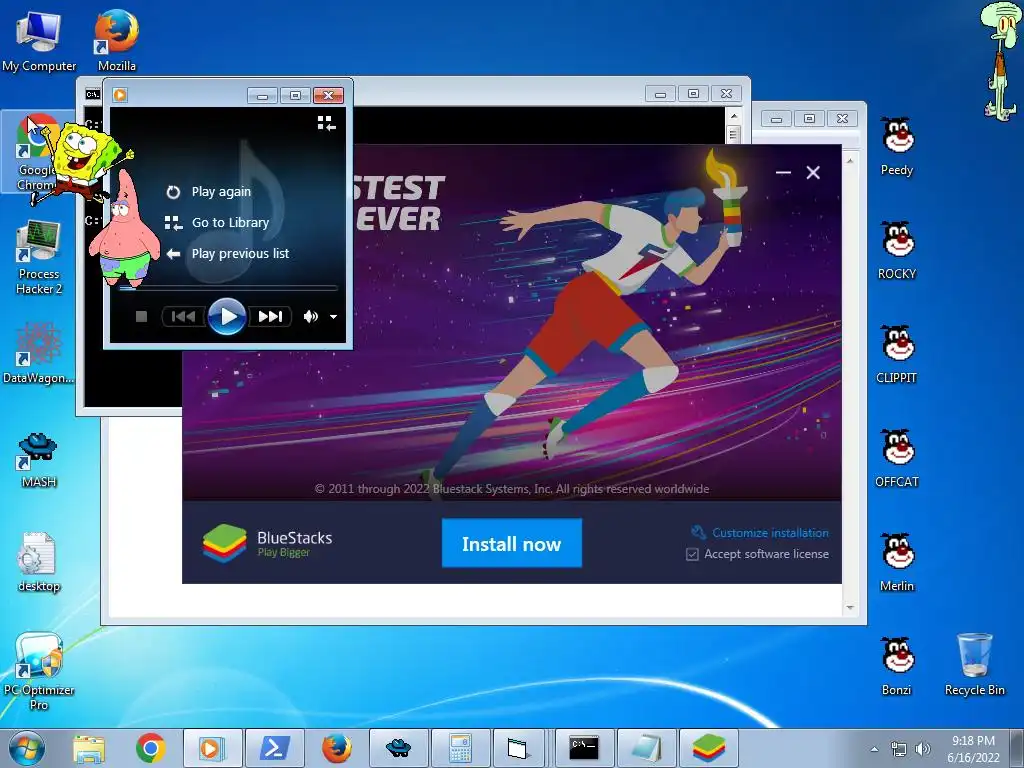Click the command prompt title bar icon
This screenshot has height=768, width=1024.
93,95
